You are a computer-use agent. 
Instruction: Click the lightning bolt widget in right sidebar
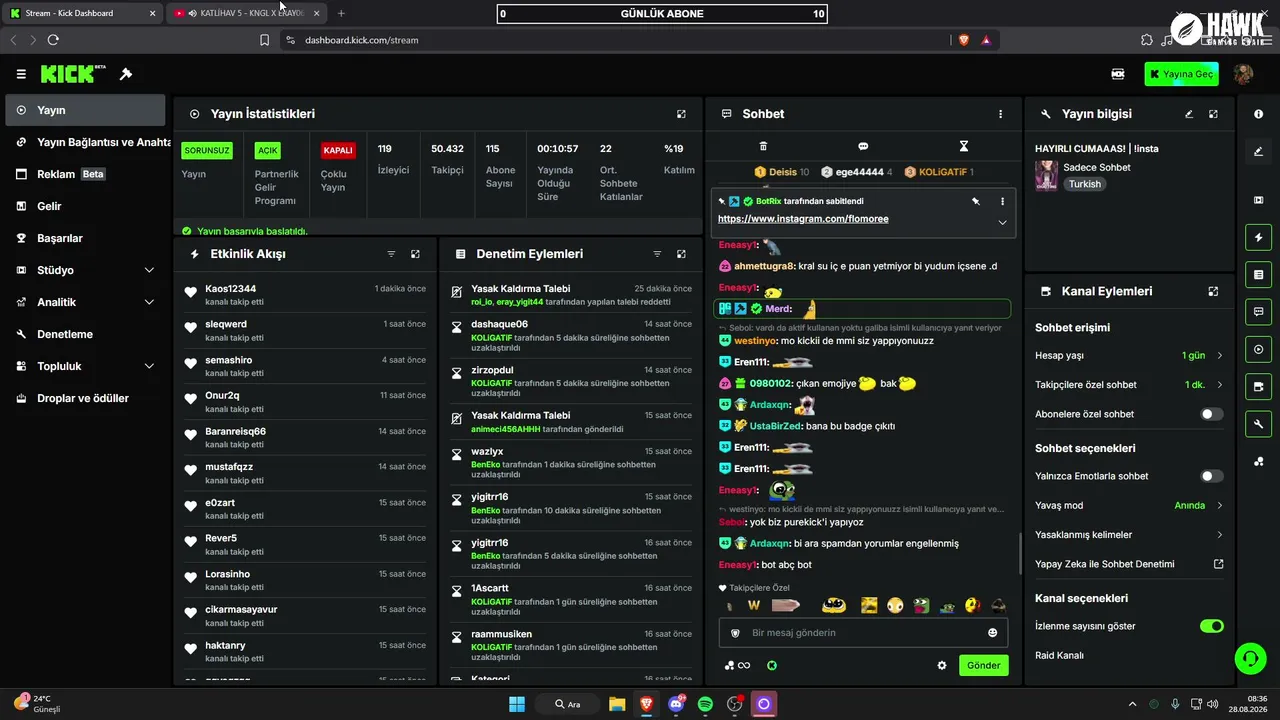[x=1258, y=238]
